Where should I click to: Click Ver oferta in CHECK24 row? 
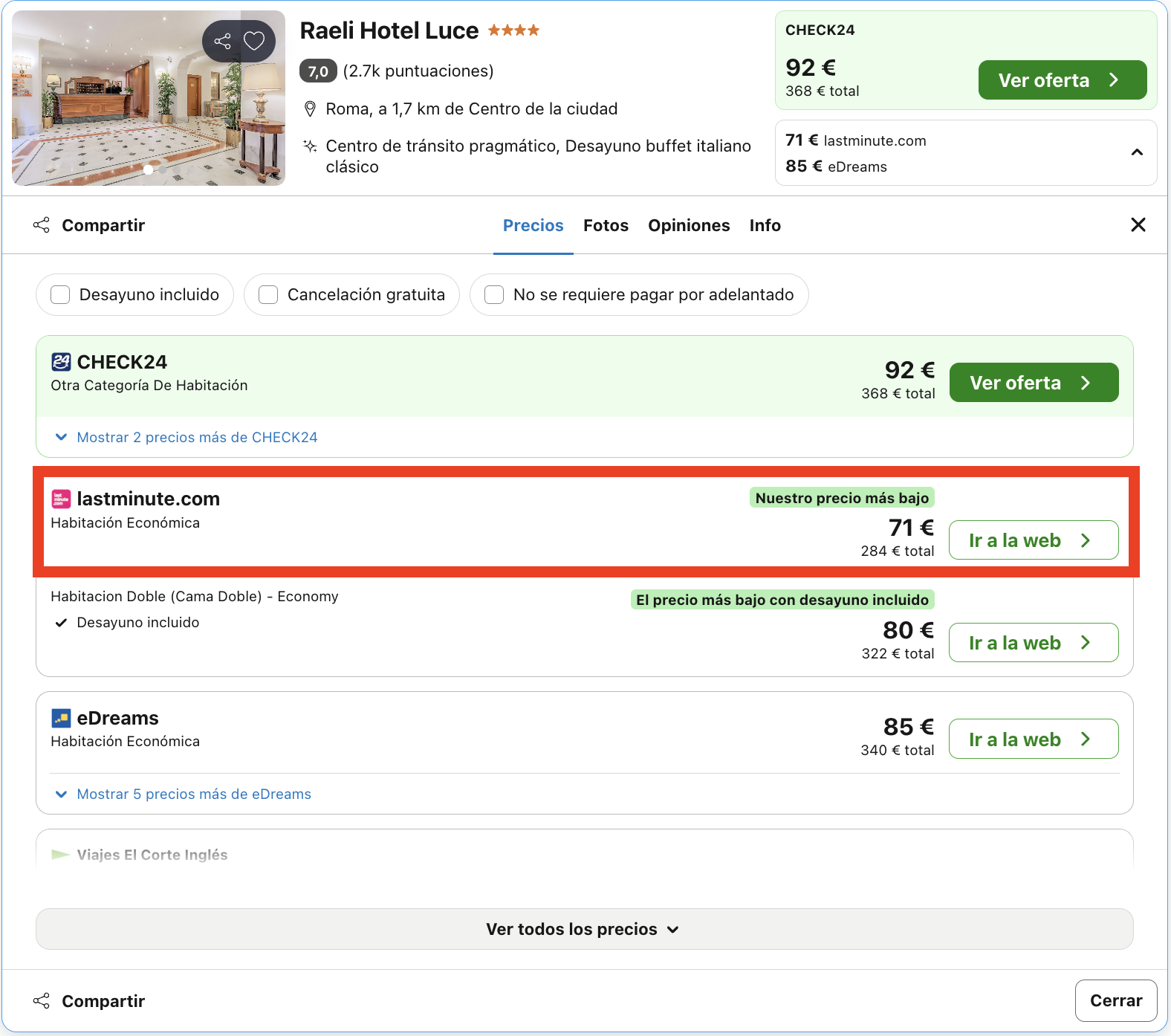coord(1034,382)
